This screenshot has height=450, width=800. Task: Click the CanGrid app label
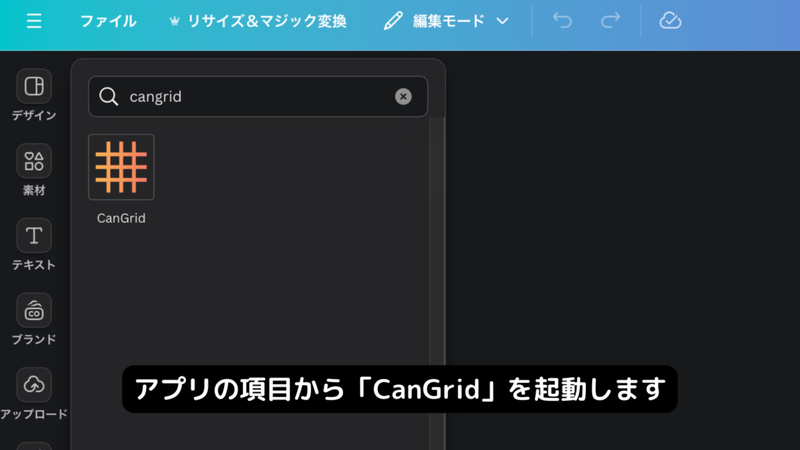point(121,218)
